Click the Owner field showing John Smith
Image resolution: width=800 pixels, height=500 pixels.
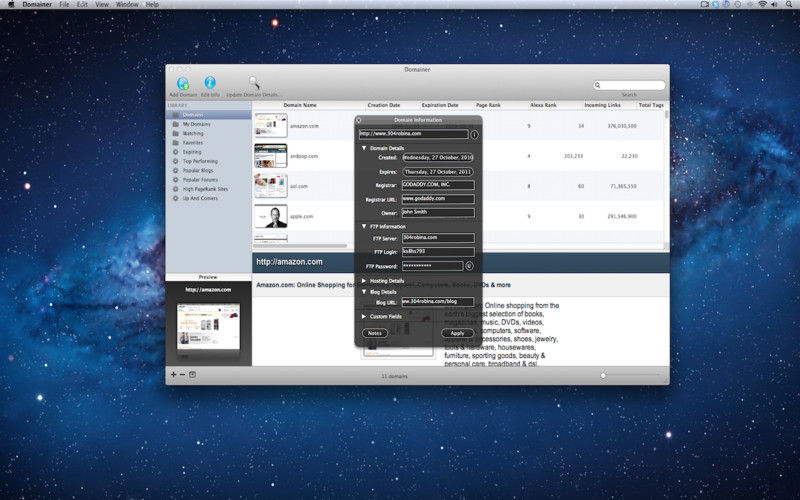[x=438, y=213]
